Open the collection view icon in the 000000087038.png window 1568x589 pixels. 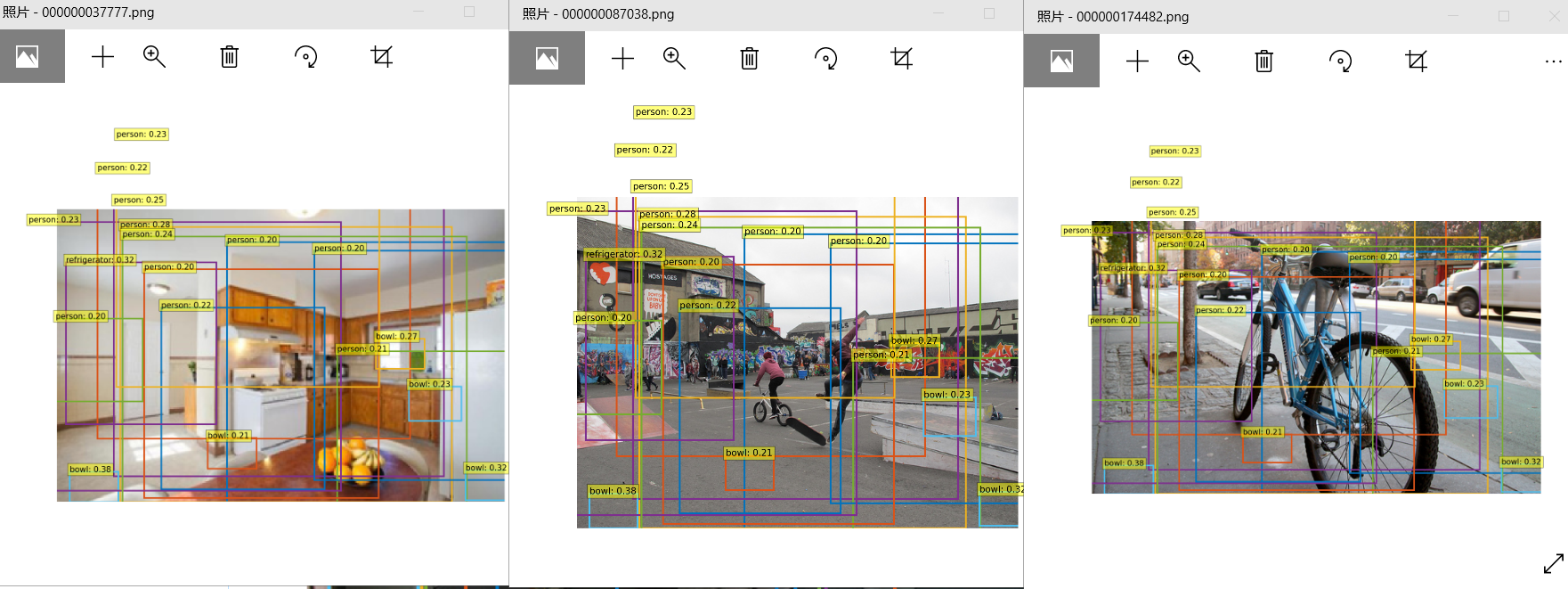[548, 59]
